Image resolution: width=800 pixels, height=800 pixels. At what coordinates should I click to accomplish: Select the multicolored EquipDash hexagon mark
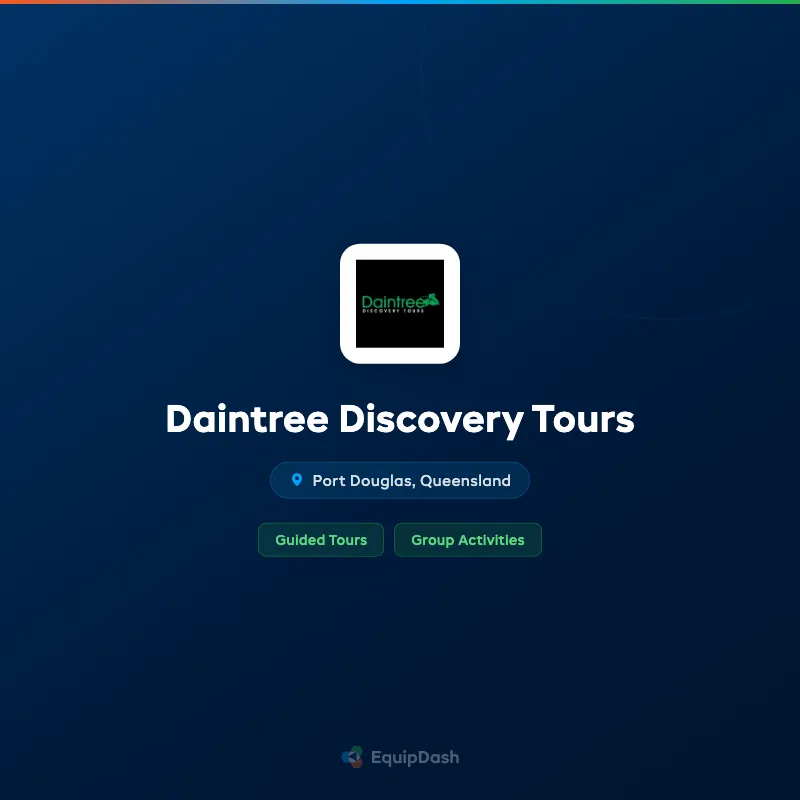click(x=351, y=757)
